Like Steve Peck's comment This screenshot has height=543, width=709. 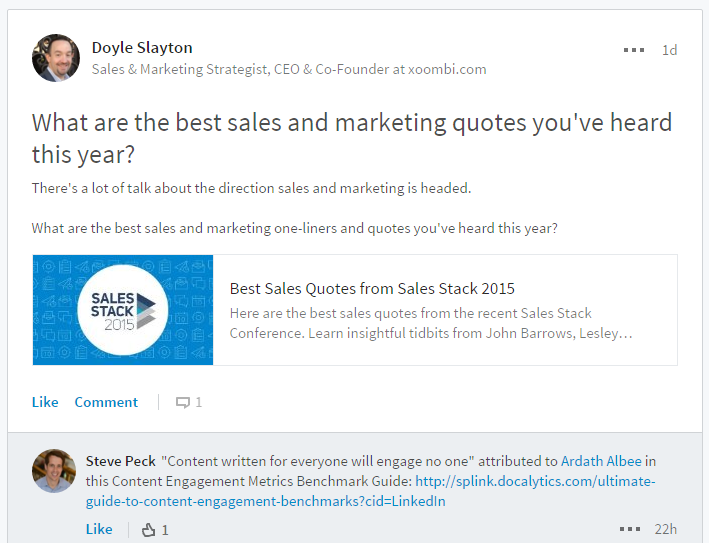coord(99,529)
